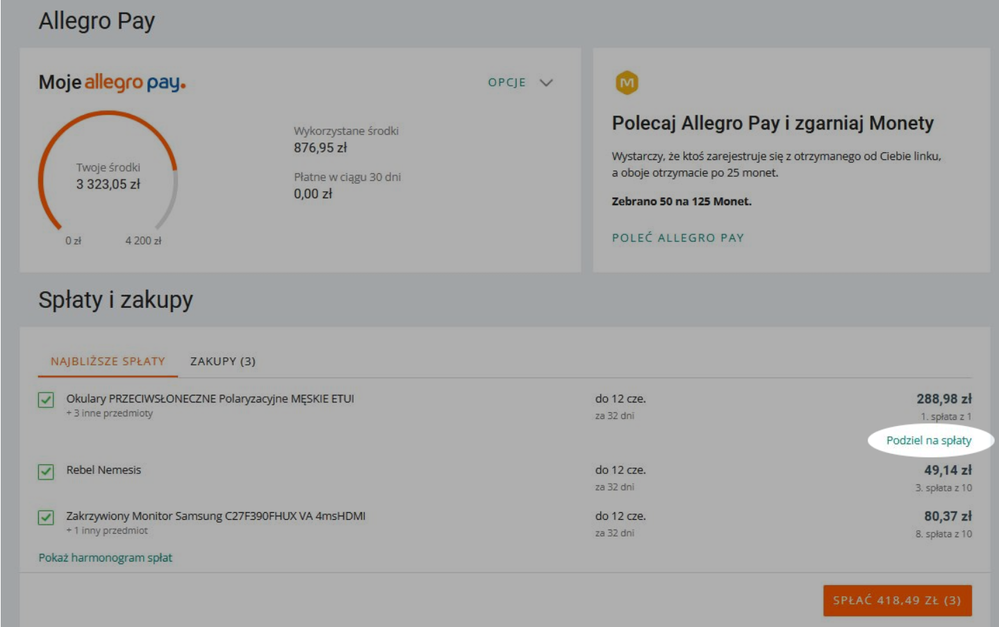Switch to the NAJBLIŻSZE SPŁATY tab

(x=108, y=361)
